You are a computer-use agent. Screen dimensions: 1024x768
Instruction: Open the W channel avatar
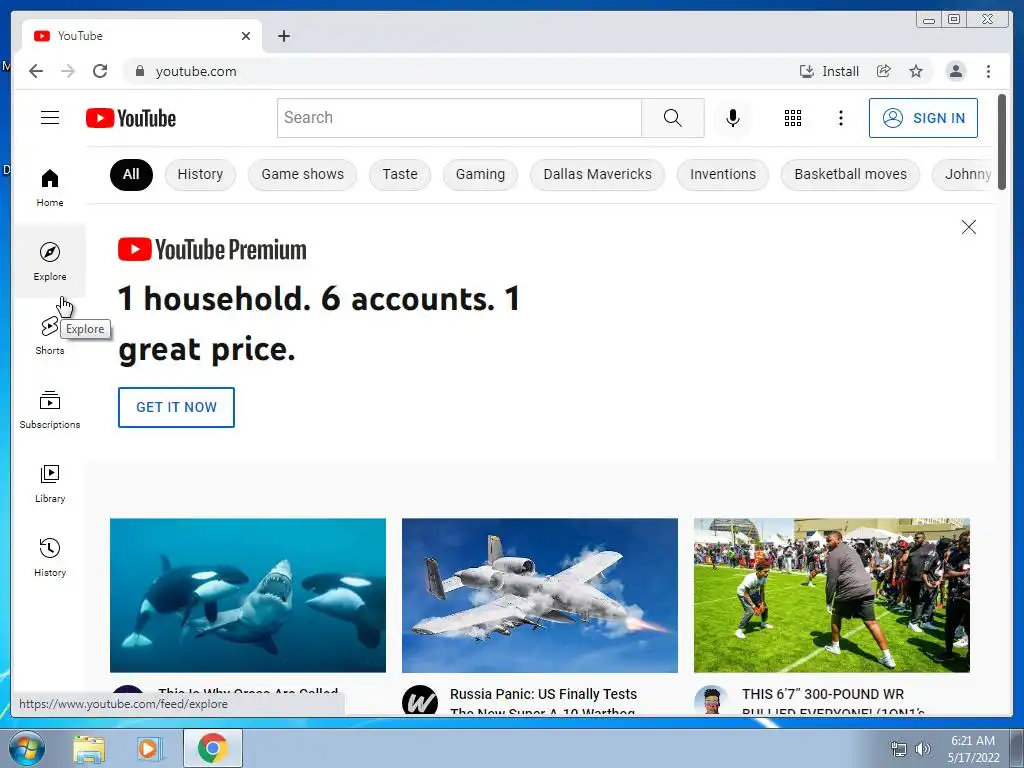tap(420, 700)
